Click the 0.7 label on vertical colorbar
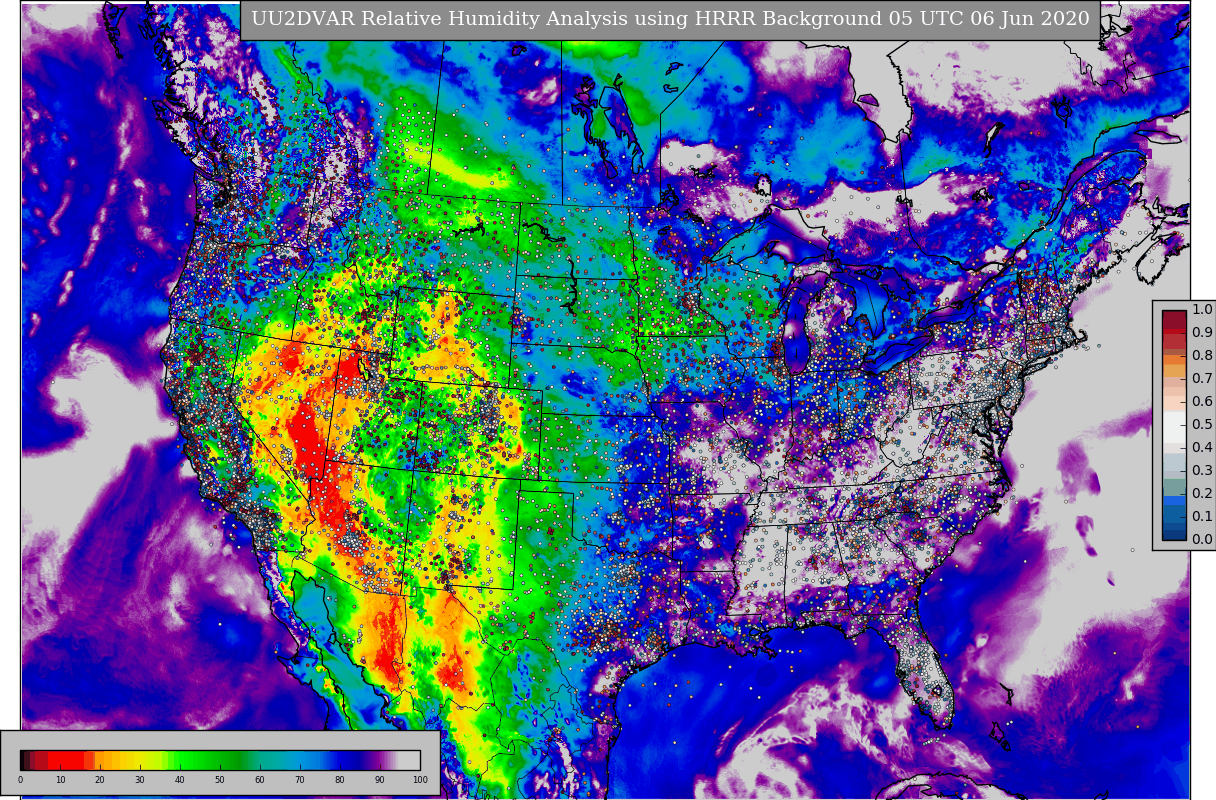 pyautogui.click(x=1202, y=378)
